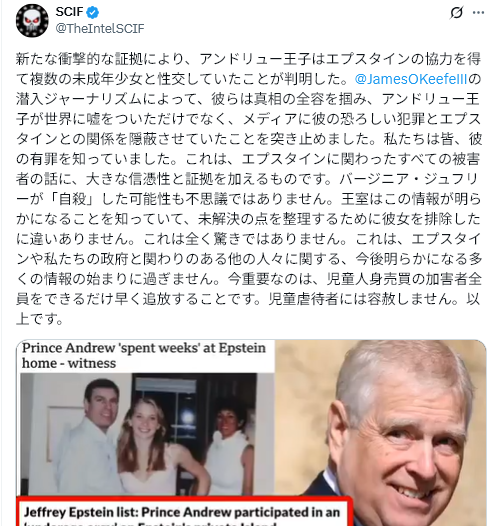Click the man in white shirt in group photo
The width and height of the screenshot is (496, 526).
coord(91,436)
